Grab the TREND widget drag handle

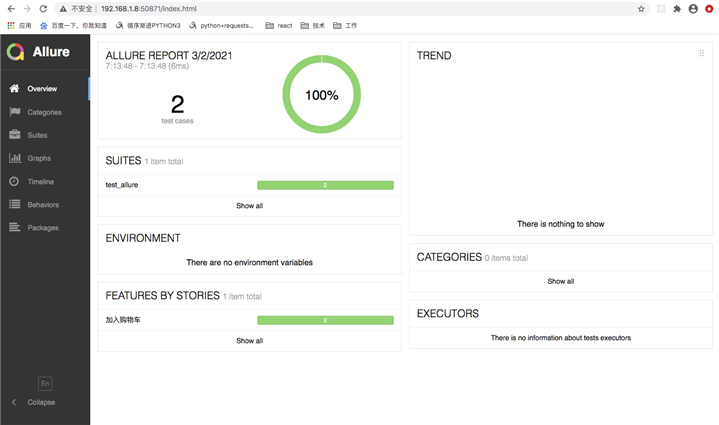pyautogui.click(x=702, y=53)
